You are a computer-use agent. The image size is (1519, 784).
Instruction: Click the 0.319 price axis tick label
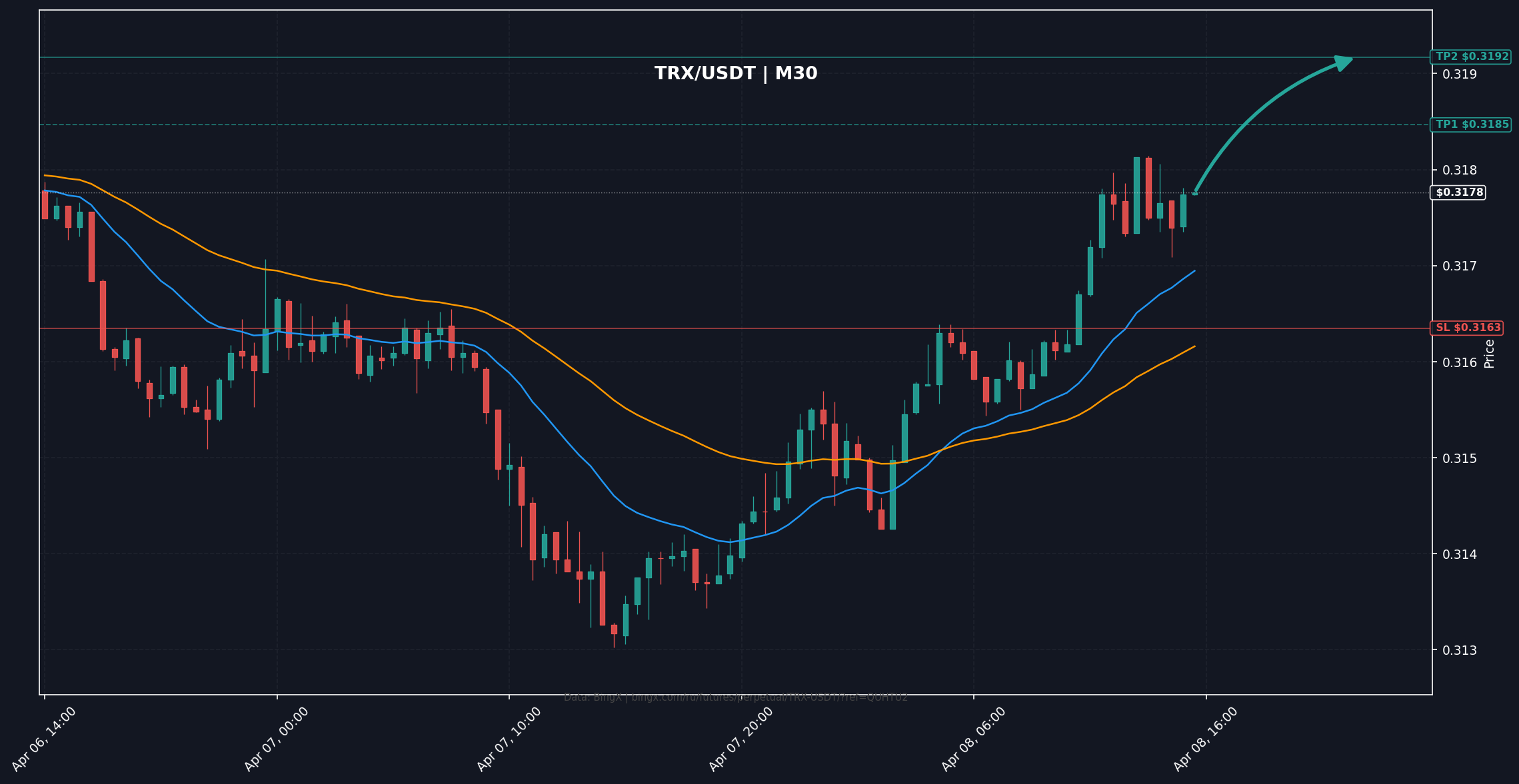1459,74
